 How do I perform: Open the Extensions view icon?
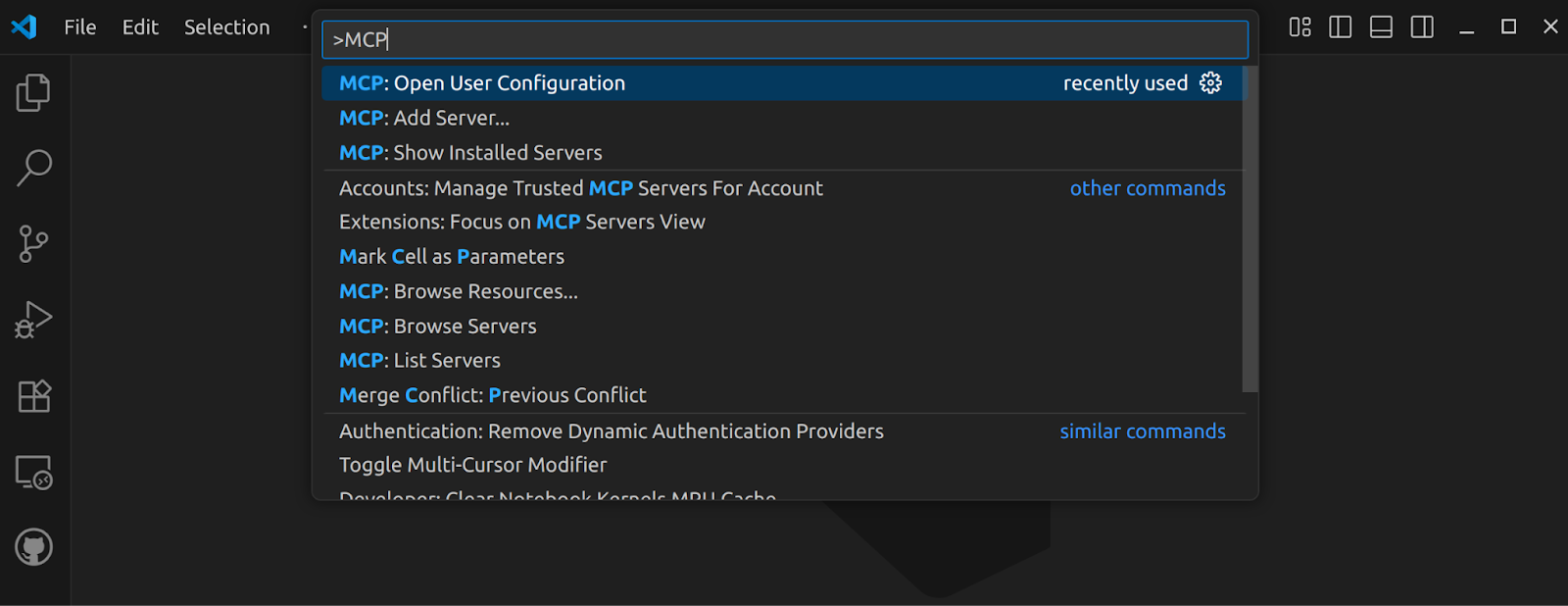pos(34,396)
